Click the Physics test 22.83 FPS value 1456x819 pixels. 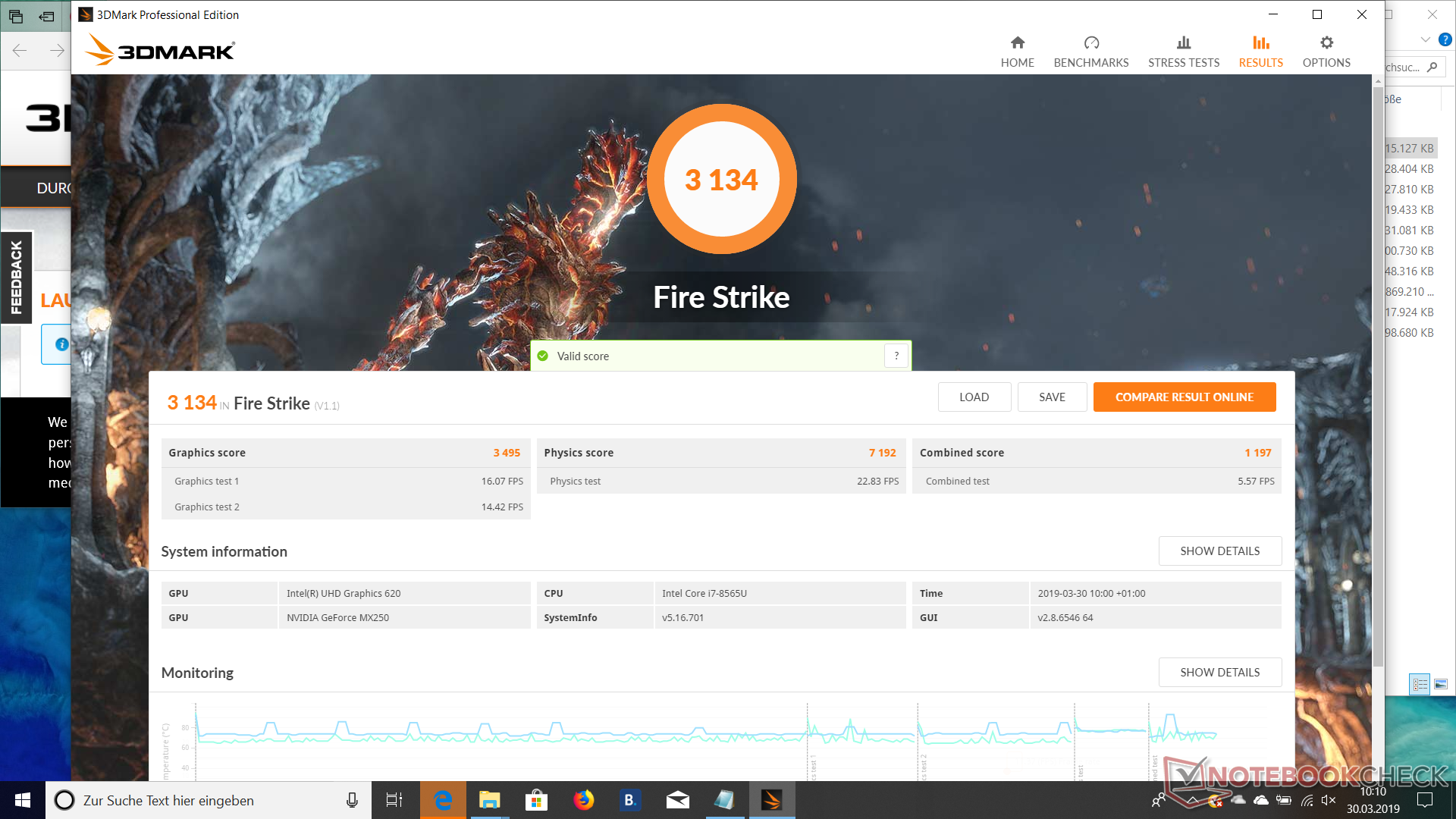(877, 482)
